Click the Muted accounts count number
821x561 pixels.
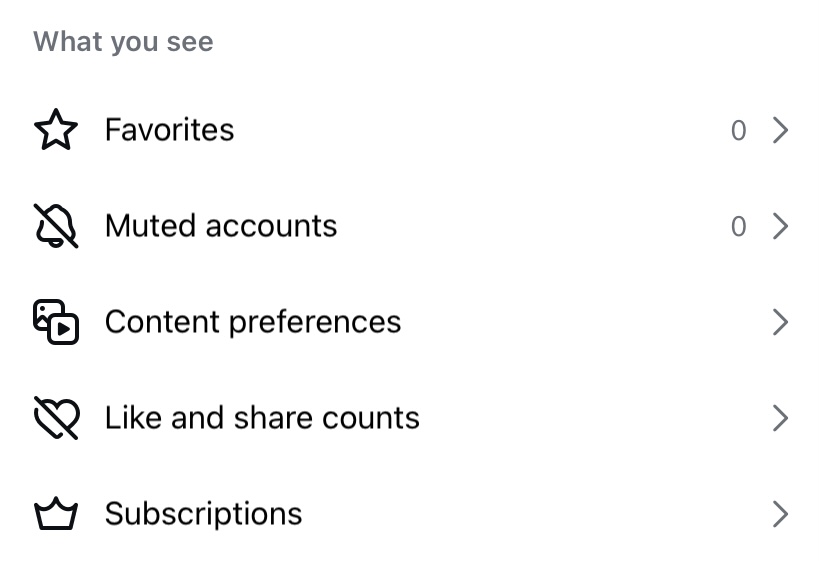pos(738,226)
